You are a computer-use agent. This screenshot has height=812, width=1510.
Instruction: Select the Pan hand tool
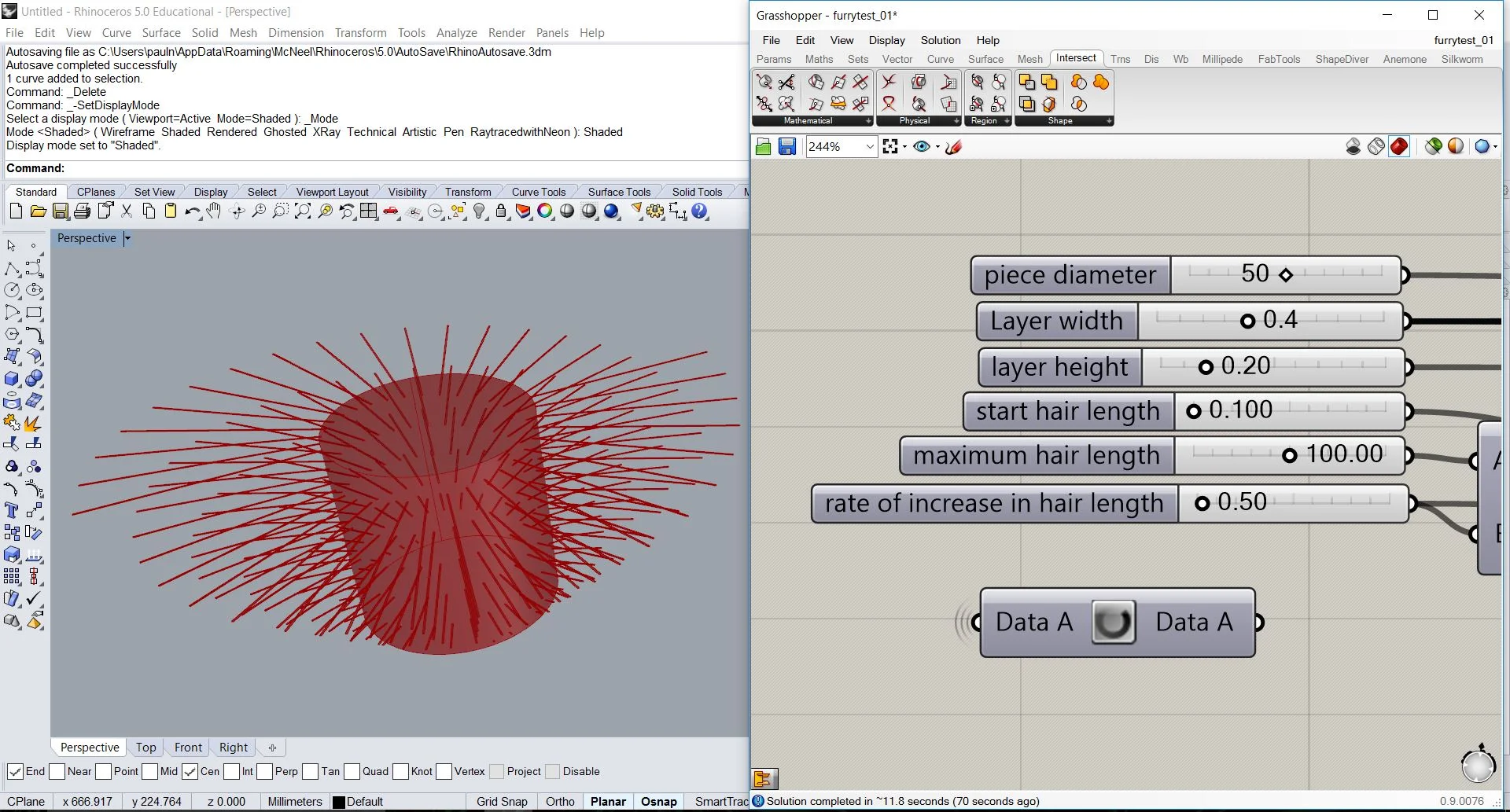pos(214,211)
